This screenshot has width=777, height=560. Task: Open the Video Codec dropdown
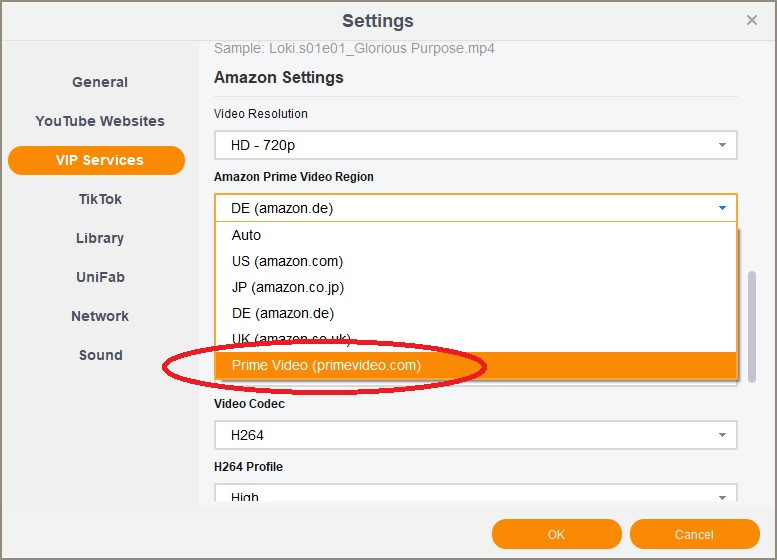click(475, 435)
